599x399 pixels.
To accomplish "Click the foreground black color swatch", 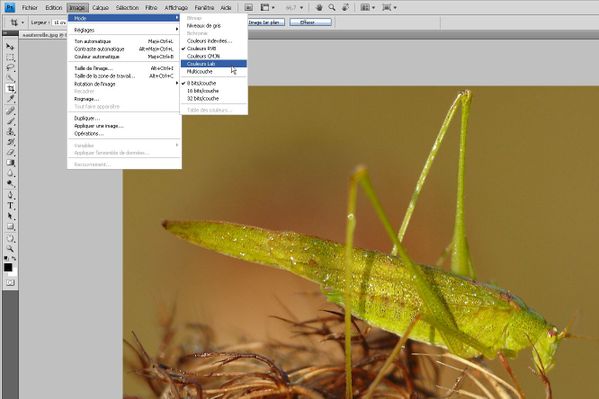I will point(8,267).
